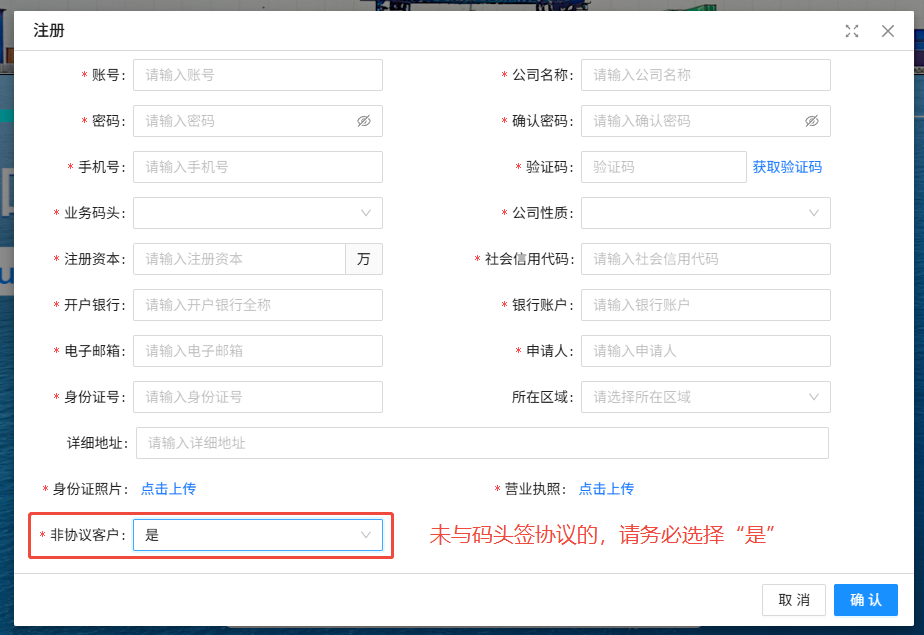This screenshot has height=635, width=924.
Task: Expand the 公司性质 dropdown
Action: pyautogui.click(x=705, y=213)
